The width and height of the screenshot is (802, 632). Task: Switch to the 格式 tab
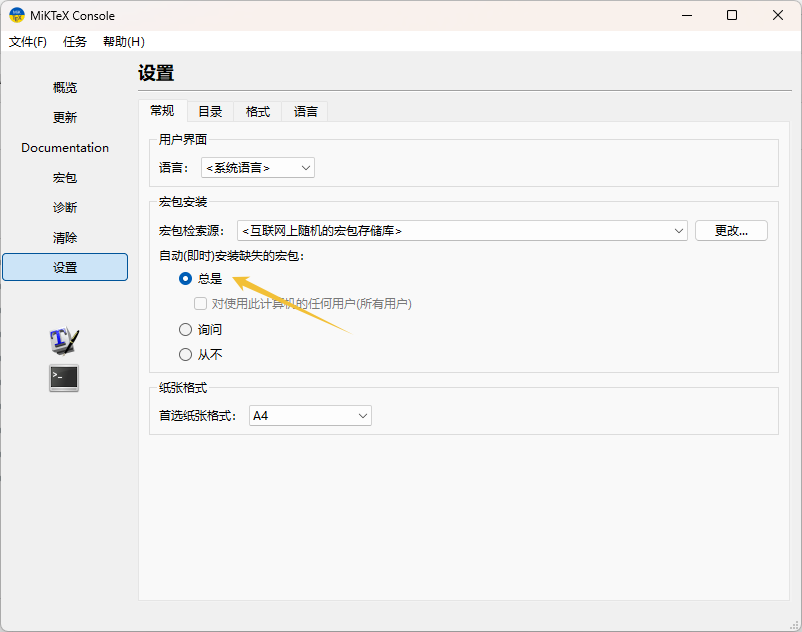258,112
